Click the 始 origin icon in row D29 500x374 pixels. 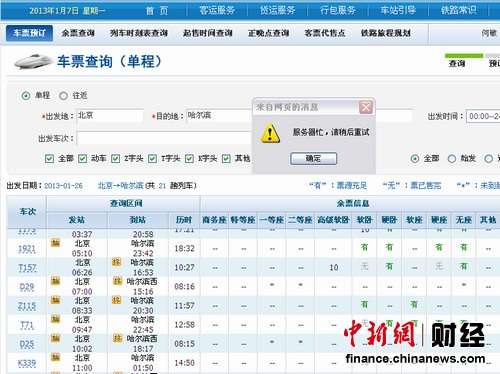[55, 281]
